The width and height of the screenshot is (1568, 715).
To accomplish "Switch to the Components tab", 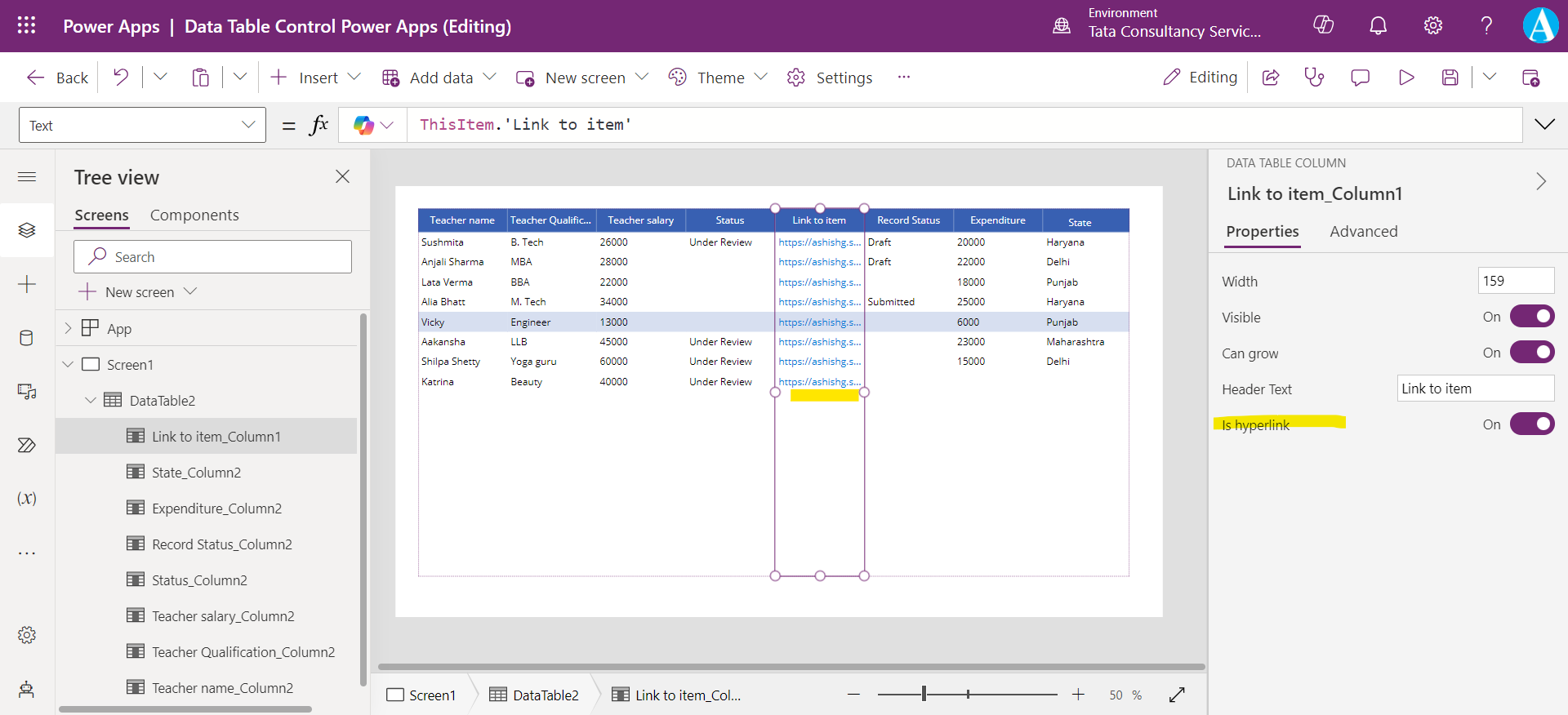I will click(194, 215).
